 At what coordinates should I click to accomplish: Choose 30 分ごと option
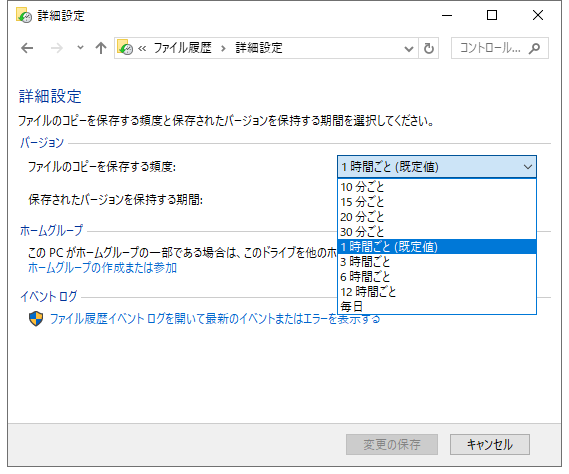tap(437, 232)
